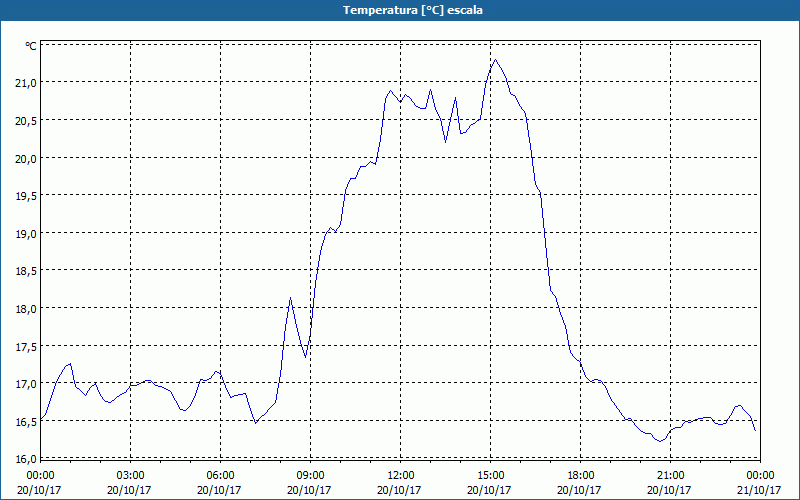
Task: Click the 15:00 time axis label
Action: [491, 476]
